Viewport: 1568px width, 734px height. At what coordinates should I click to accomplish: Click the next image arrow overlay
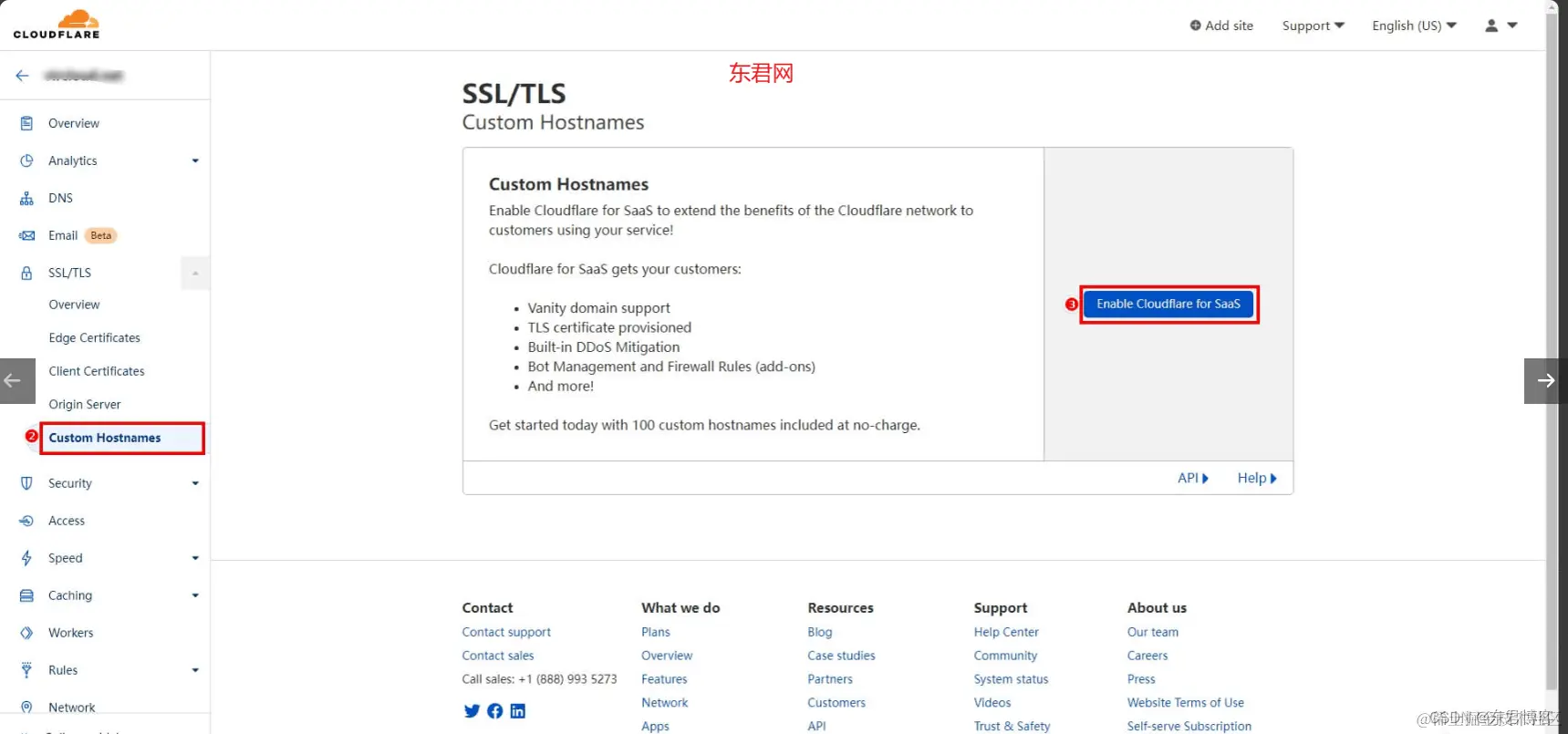pyautogui.click(x=1545, y=380)
